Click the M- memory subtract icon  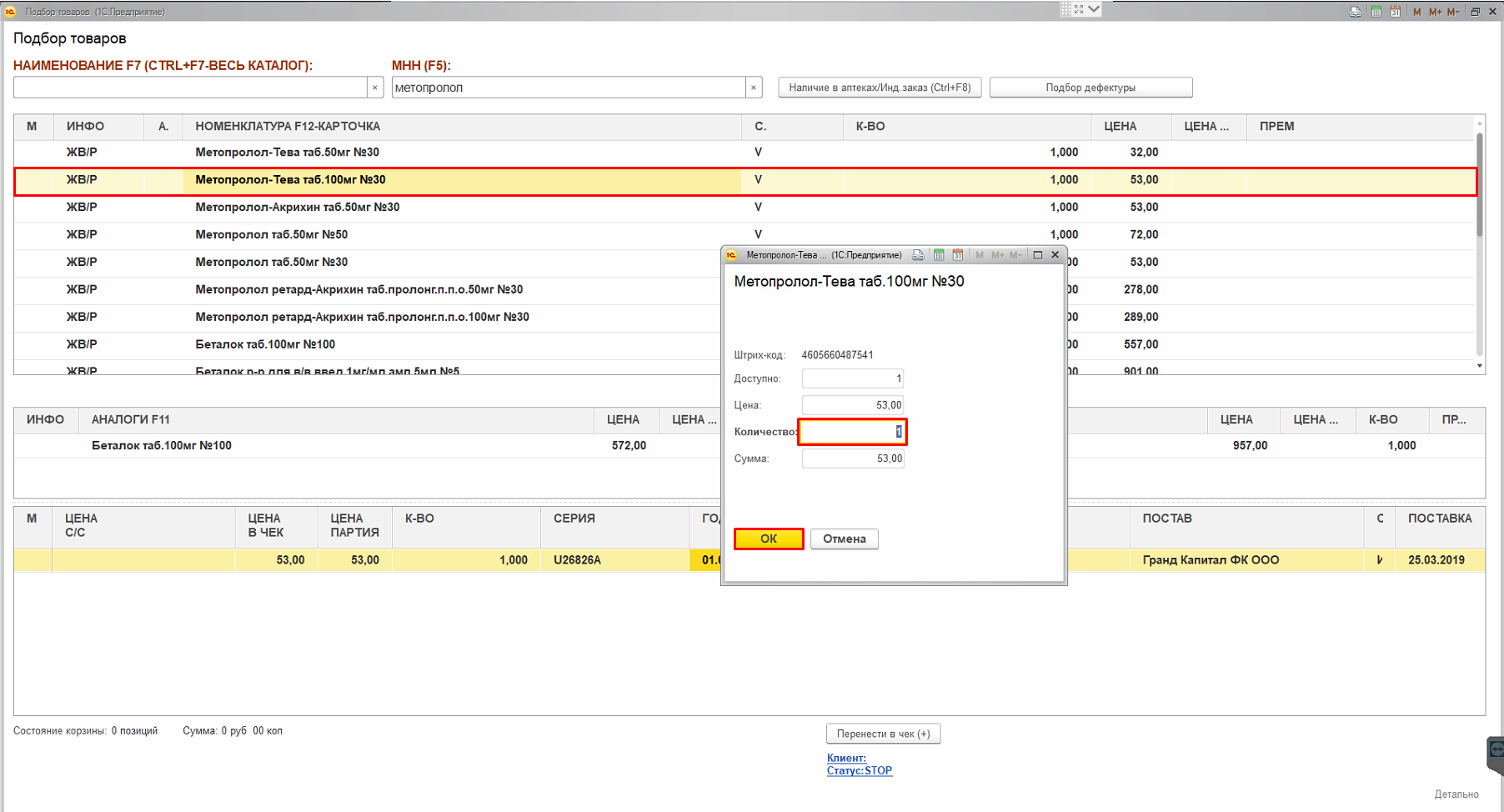(x=1453, y=12)
